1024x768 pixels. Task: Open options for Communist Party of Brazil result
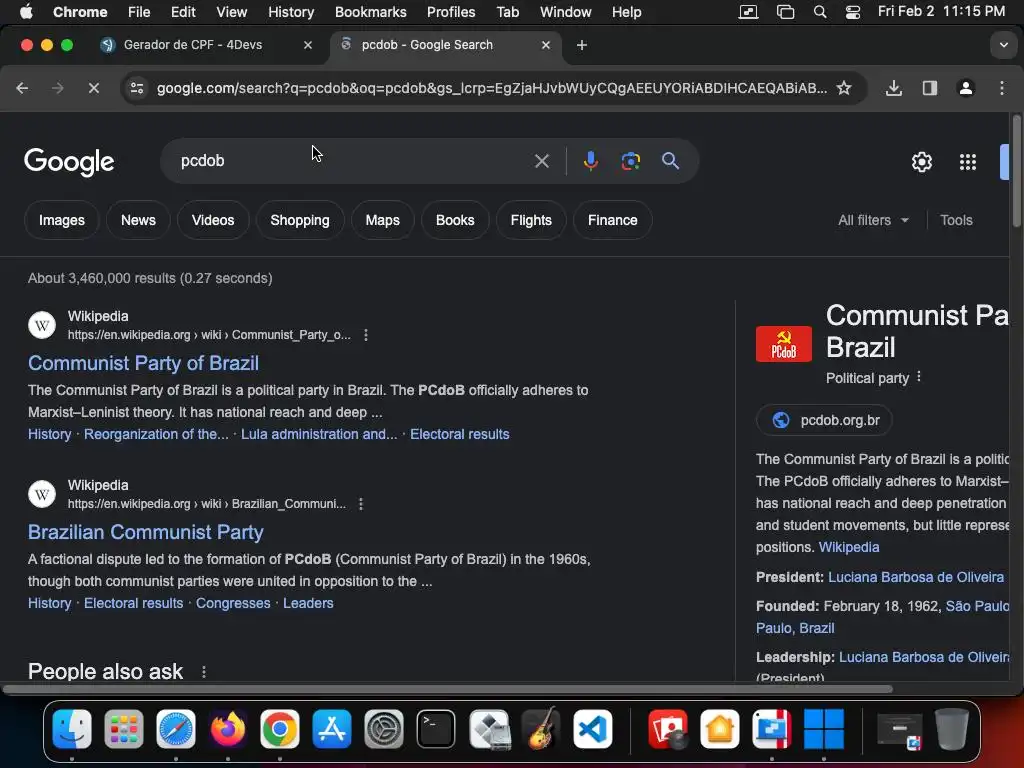(366, 335)
